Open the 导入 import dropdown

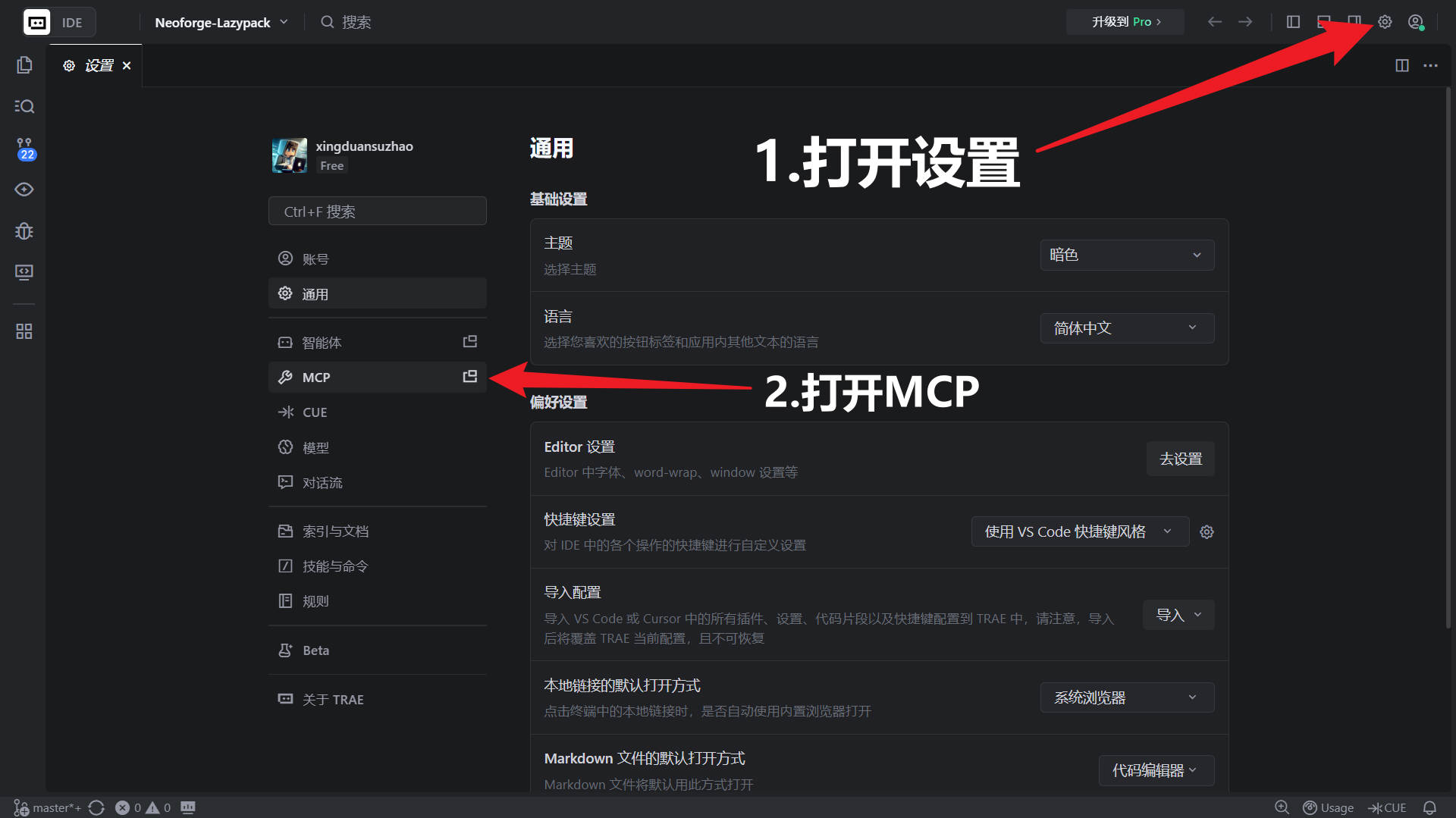point(1178,615)
